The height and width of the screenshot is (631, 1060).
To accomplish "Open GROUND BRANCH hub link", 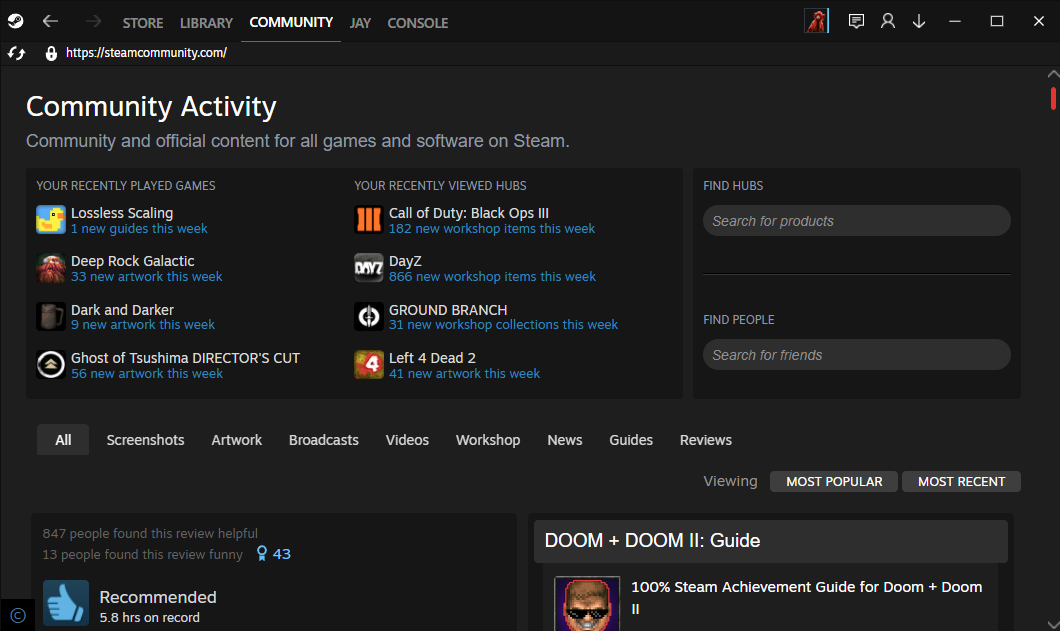I will coord(448,310).
